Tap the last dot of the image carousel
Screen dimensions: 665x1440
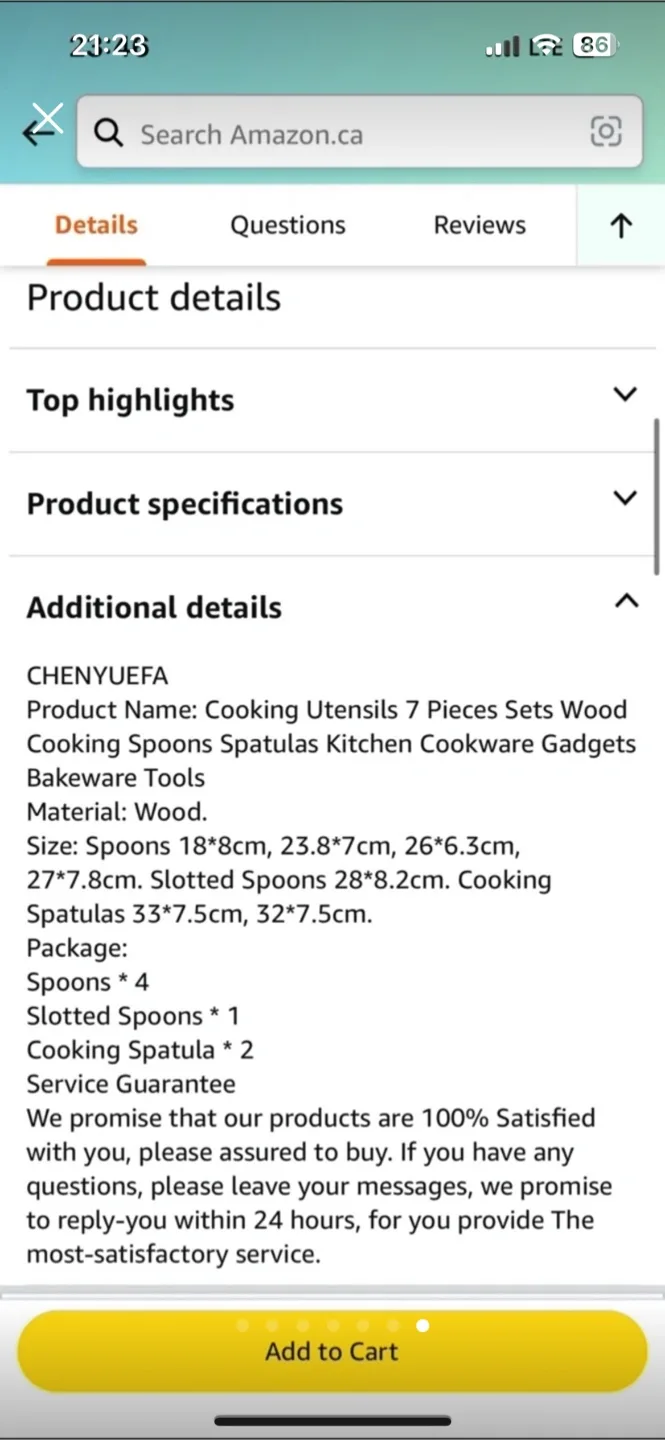(x=423, y=1326)
